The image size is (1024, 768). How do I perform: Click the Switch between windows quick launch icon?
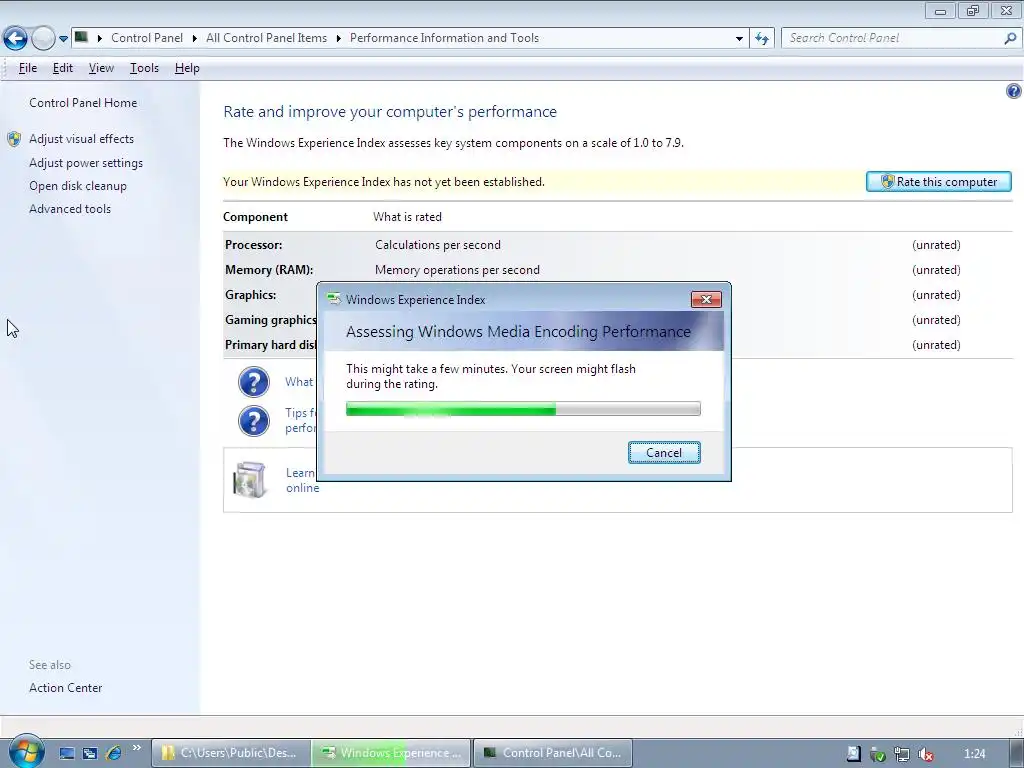tap(89, 753)
